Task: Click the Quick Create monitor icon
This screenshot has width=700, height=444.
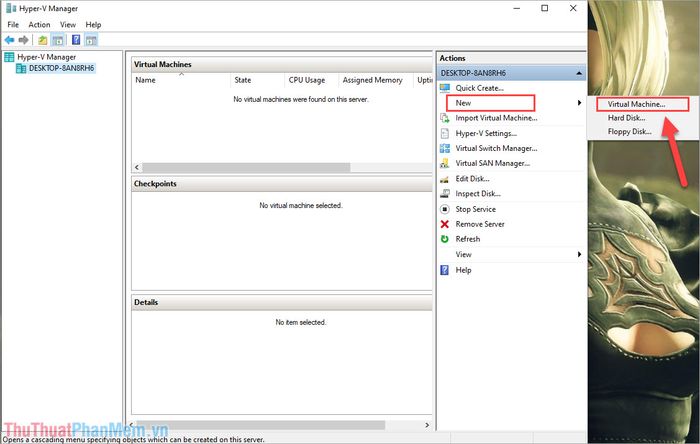Action: tap(445, 88)
